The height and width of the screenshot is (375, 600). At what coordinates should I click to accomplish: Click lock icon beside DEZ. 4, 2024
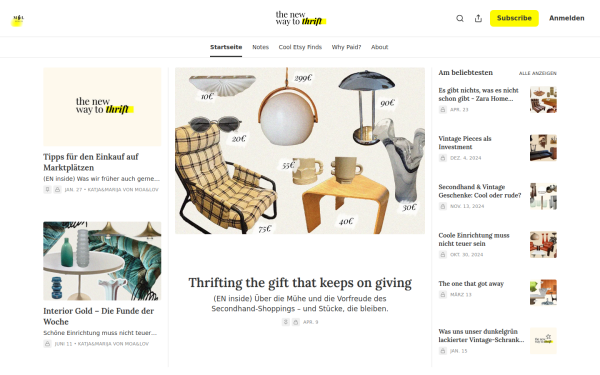click(x=443, y=158)
